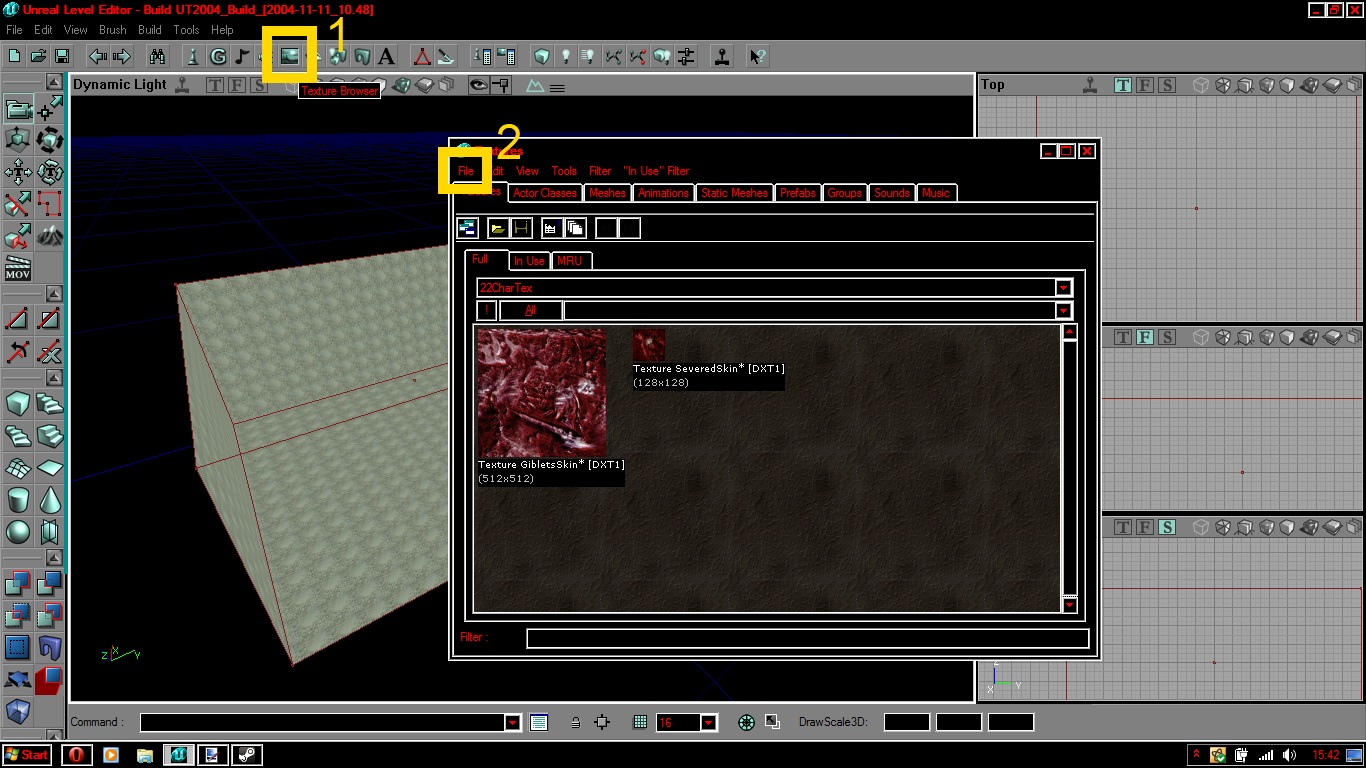Open the File menu in the browser window

click(x=466, y=171)
